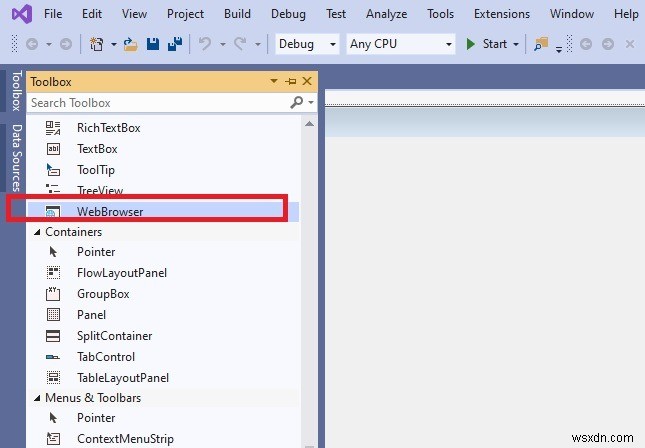This screenshot has height=448, width=645.
Task: Click the RichTextBox control icon
Action: pos(53,128)
